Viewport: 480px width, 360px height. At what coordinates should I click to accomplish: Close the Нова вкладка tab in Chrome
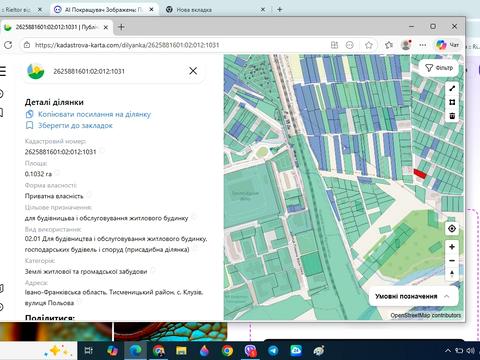263,10
